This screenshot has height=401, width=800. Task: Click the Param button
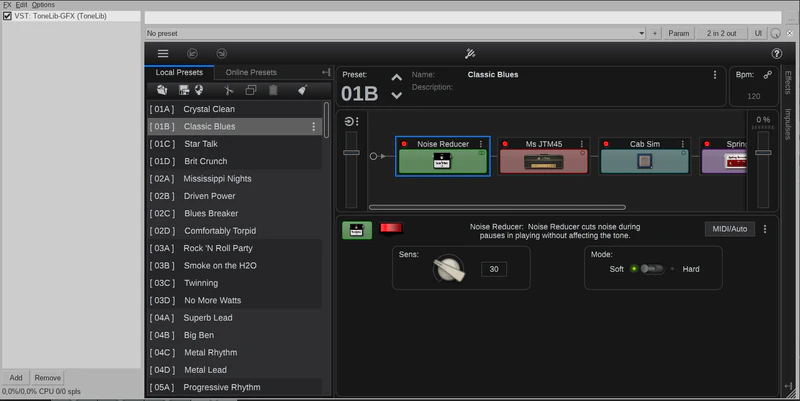pyautogui.click(x=679, y=33)
